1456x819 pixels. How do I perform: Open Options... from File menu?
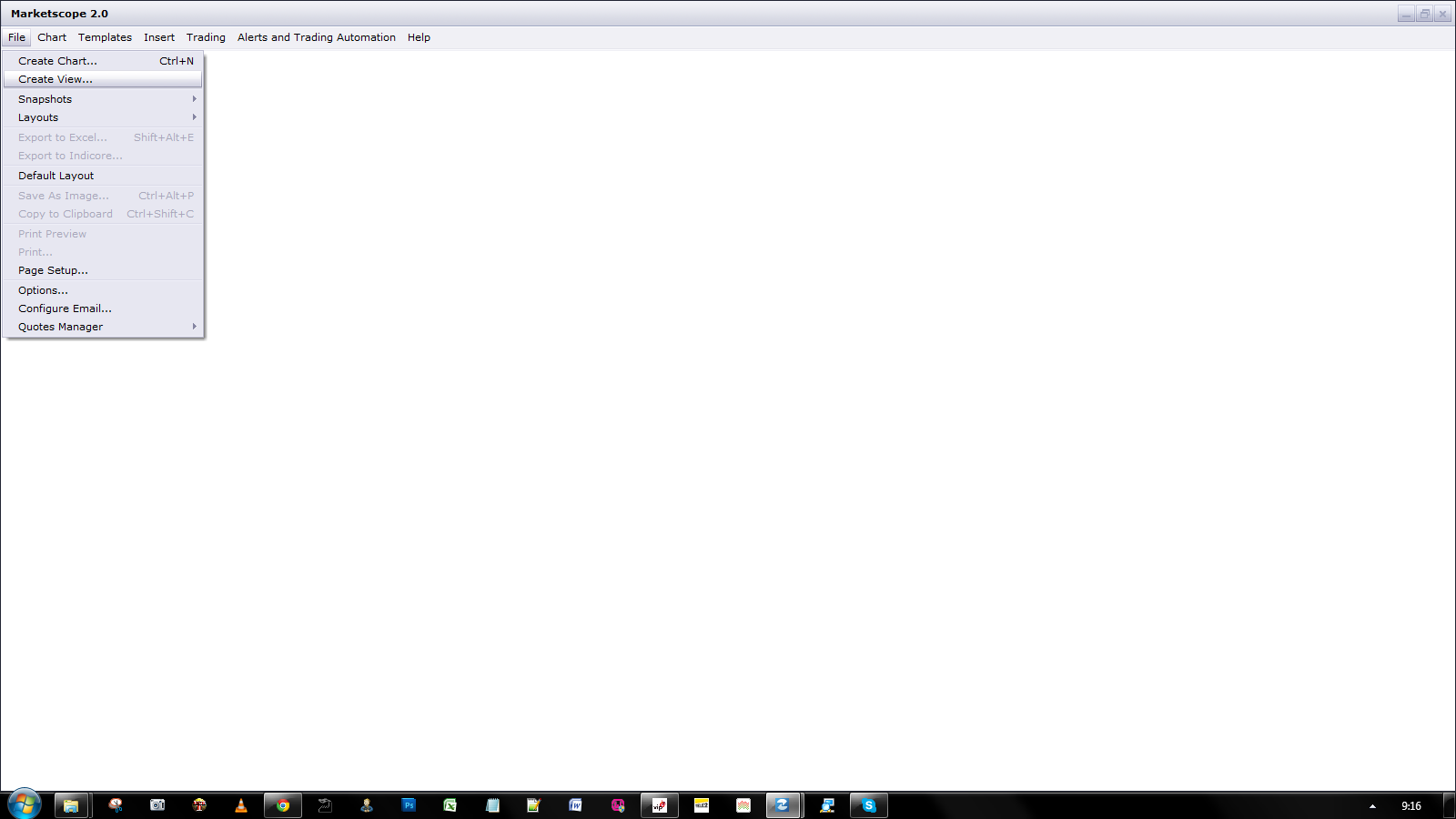point(103,290)
